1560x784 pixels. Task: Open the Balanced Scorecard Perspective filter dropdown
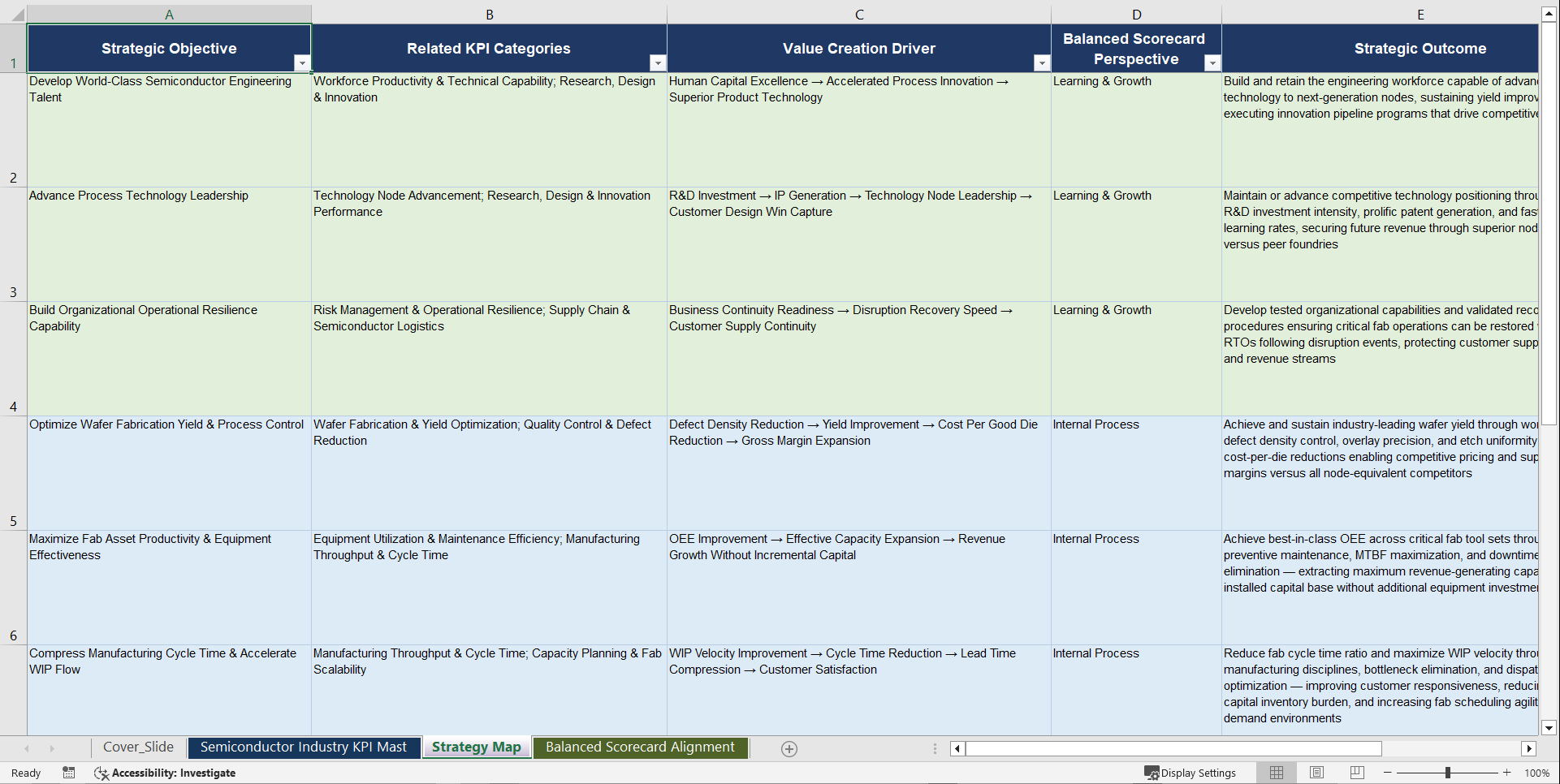pyautogui.click(x=1212, y=63)
